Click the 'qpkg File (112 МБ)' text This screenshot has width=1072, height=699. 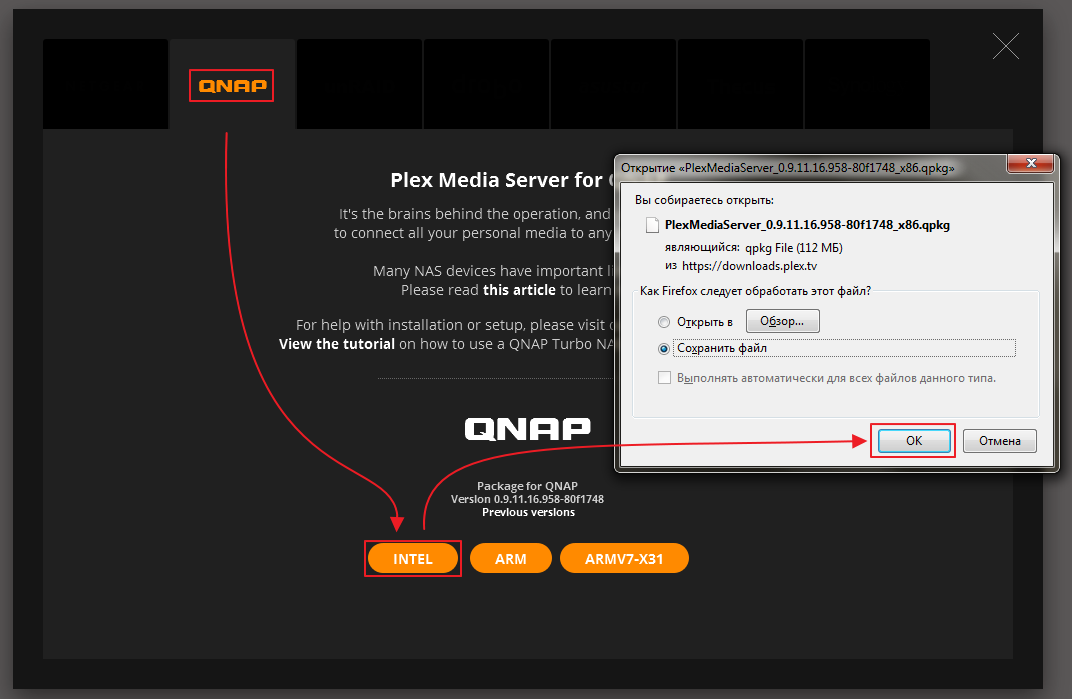tap(794, 248)
